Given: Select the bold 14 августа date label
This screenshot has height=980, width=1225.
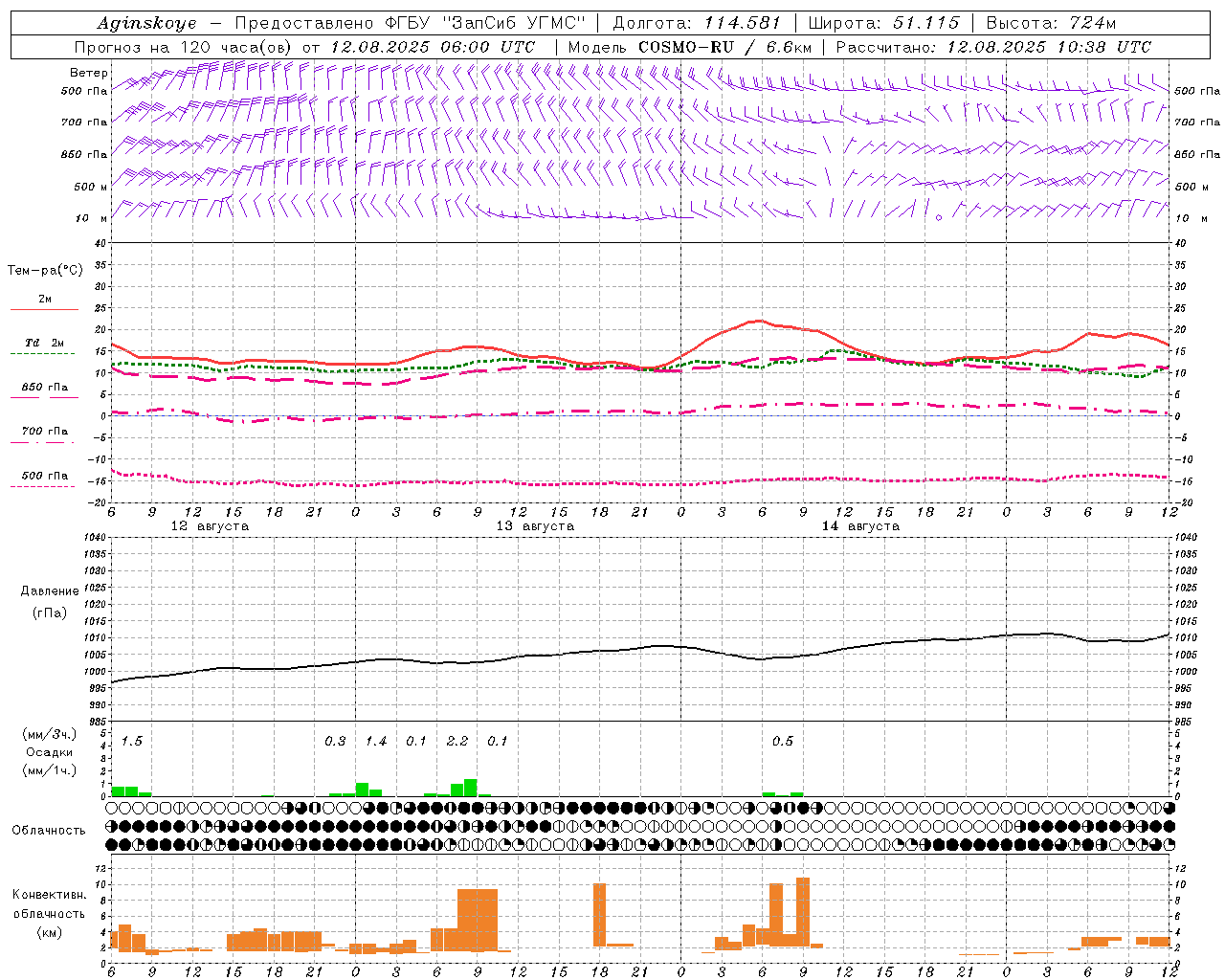Looking at the screenshot, I should pos(860,526).
